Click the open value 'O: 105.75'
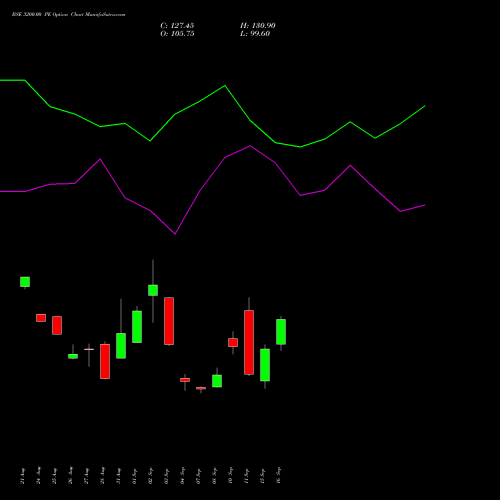This screenshot has width=500, height=500. point(177,34)
